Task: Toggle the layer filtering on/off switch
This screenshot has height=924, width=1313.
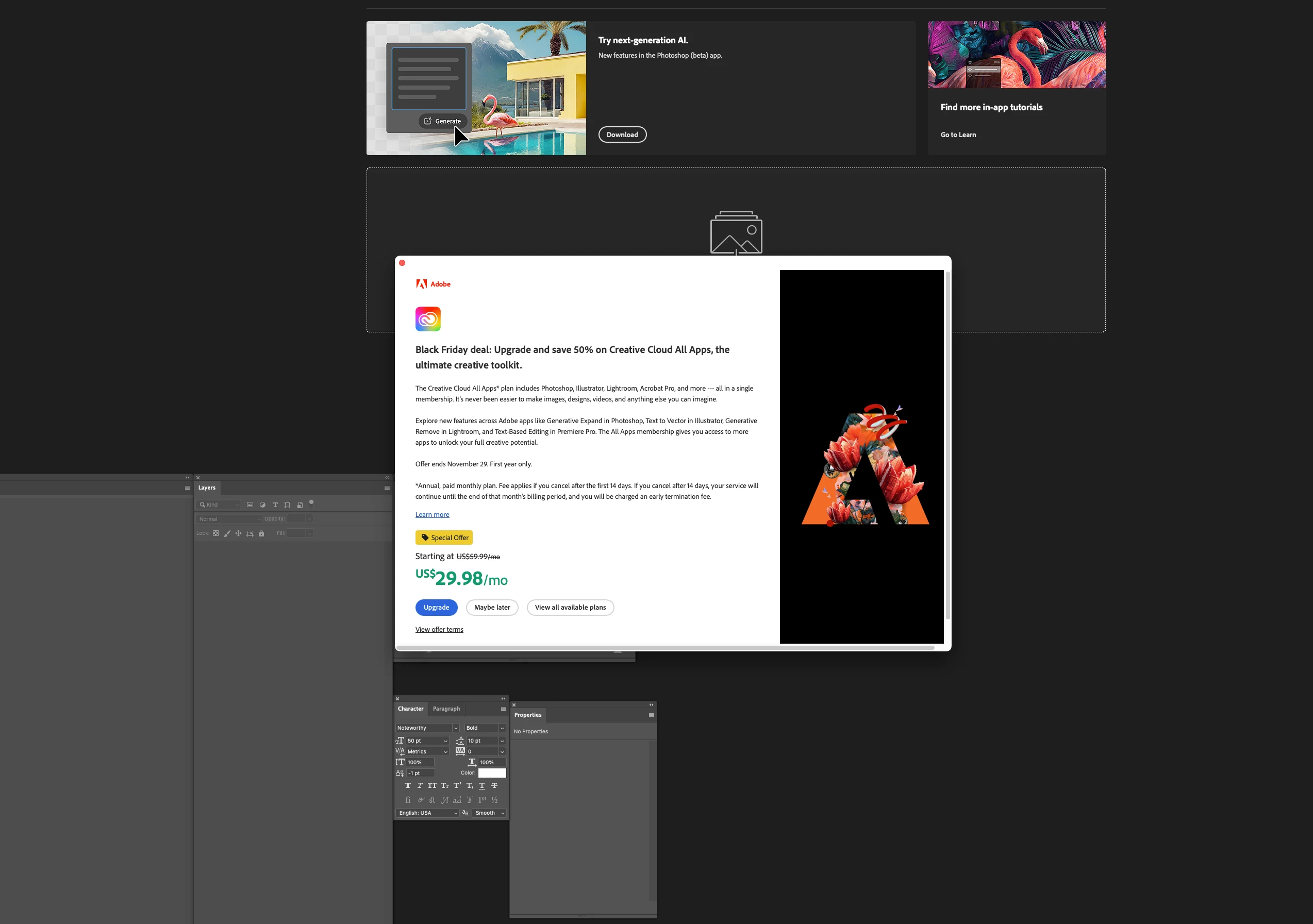Action: click(312, 503)
